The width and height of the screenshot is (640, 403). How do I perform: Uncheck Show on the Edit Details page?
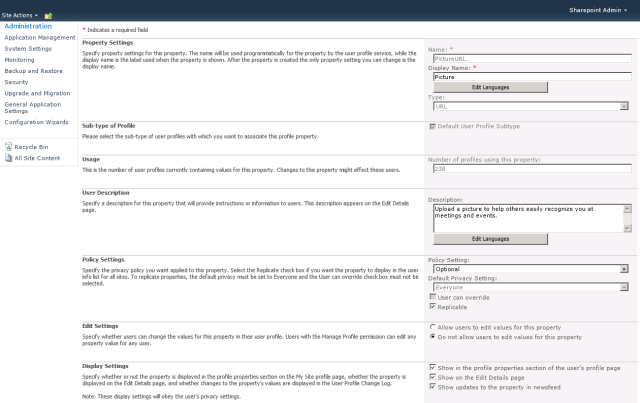[431, 377]
